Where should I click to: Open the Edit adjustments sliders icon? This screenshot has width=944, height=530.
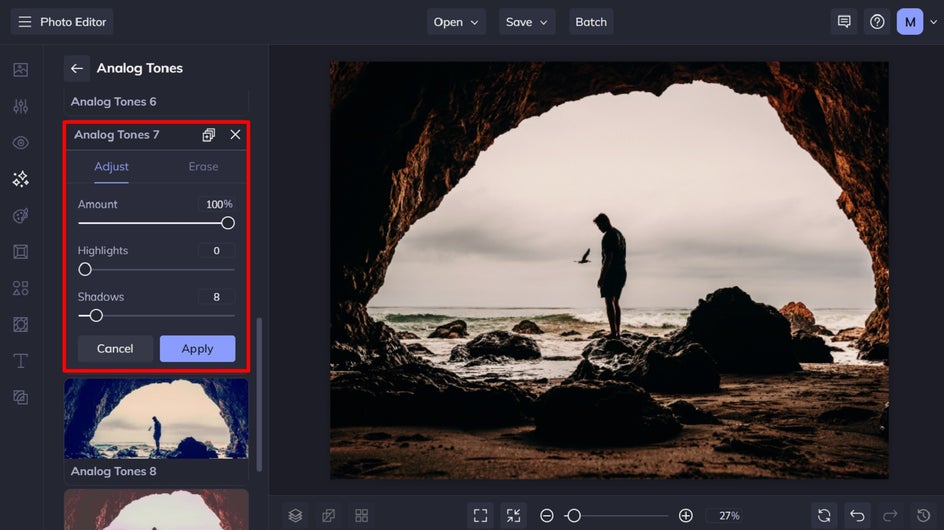point(20,107)
